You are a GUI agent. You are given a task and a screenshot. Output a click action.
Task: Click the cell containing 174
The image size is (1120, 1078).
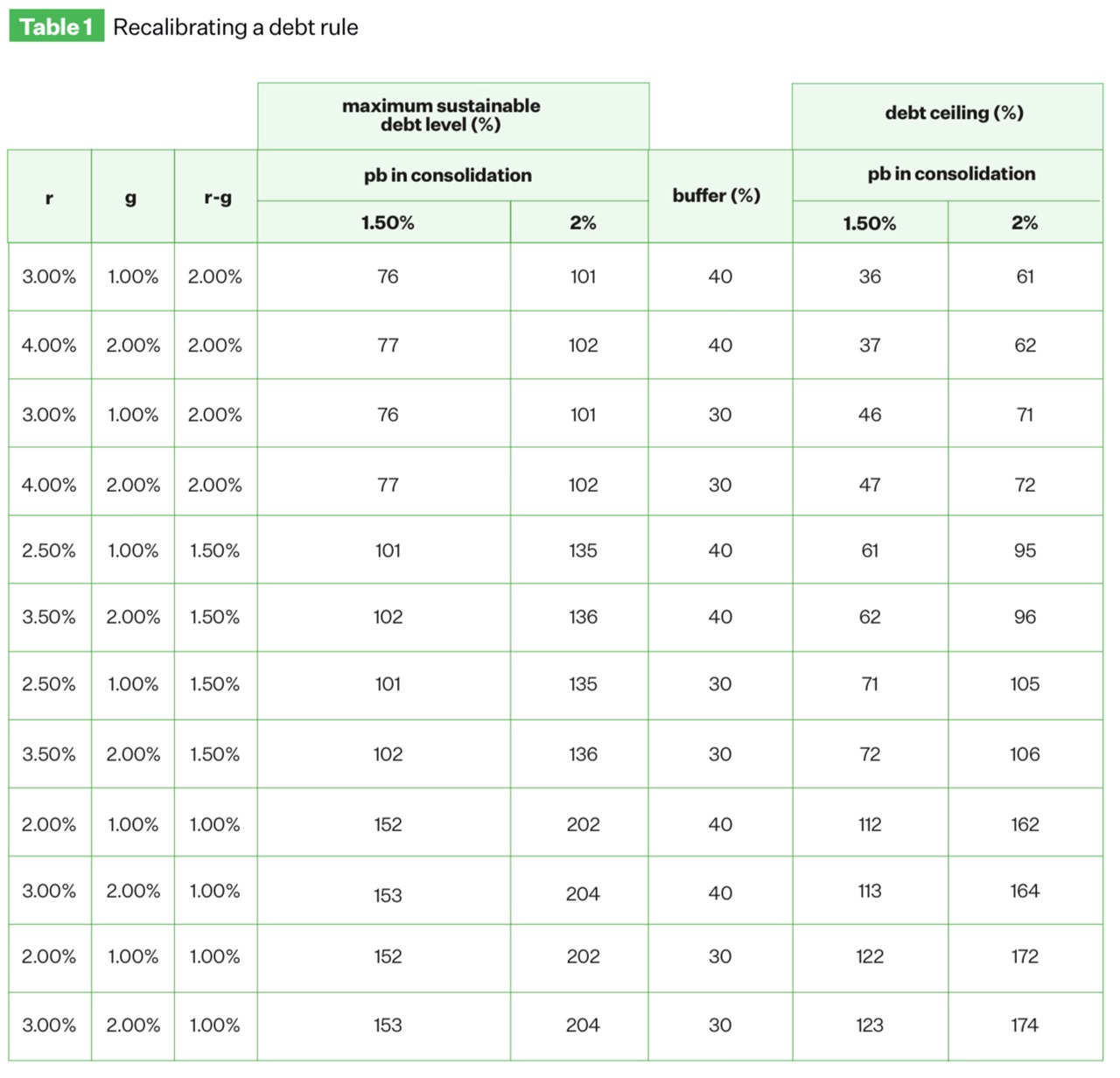coord(1025,1025)
